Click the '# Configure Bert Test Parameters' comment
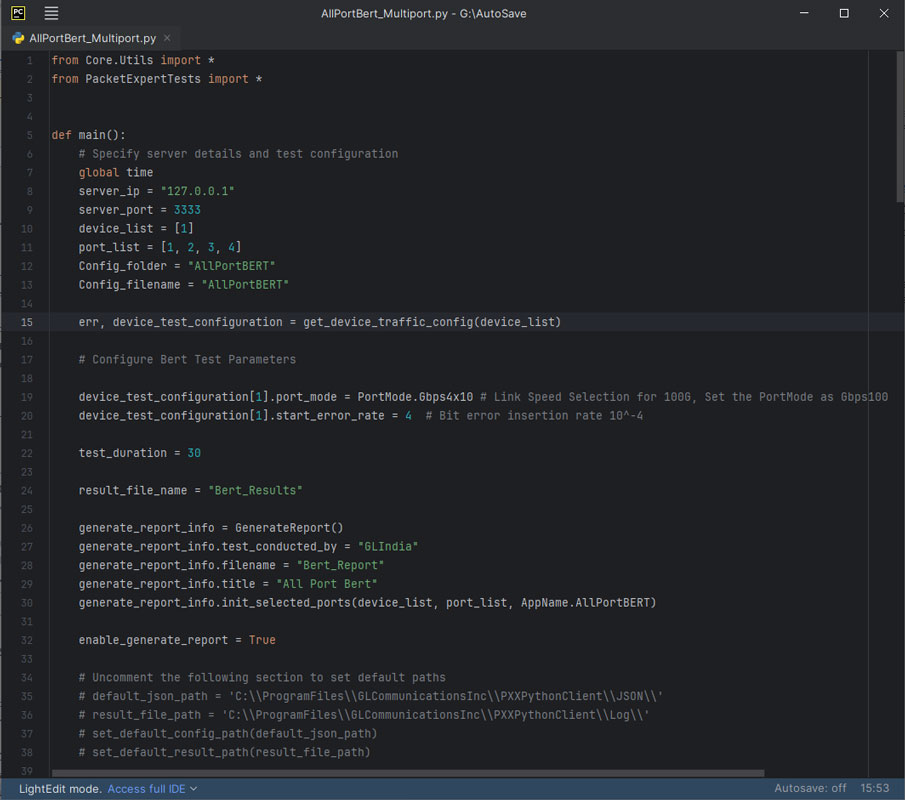 click(187, 360)
